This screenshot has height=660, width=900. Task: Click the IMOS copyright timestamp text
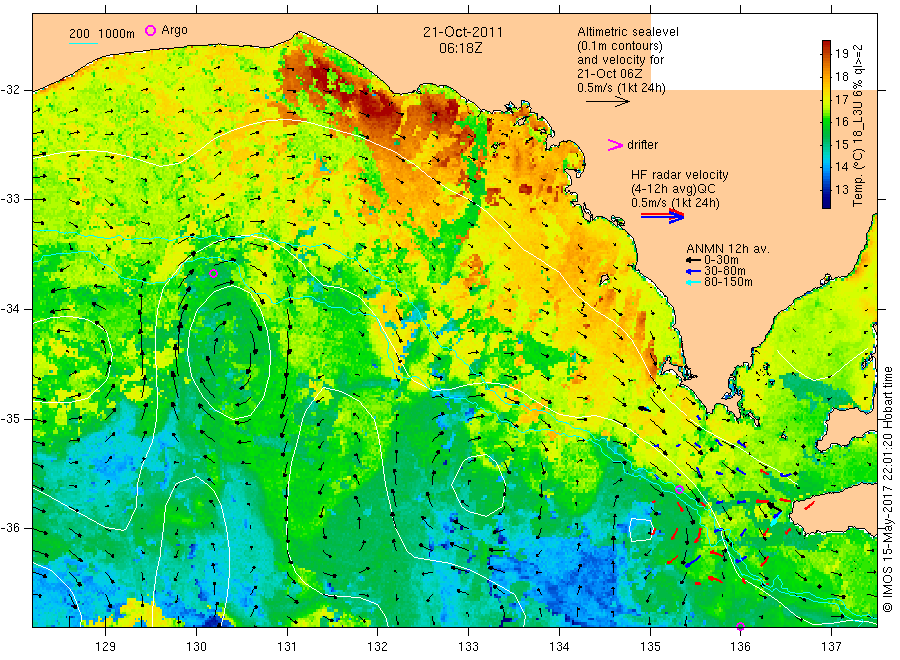[x=888, y=490]
